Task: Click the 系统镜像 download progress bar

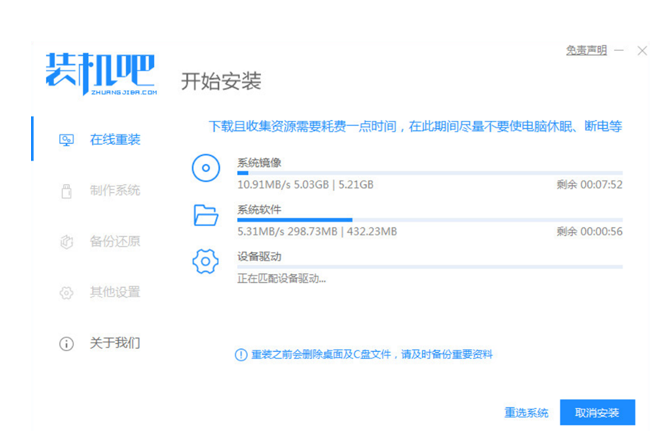Action: [x=429, y=173]
